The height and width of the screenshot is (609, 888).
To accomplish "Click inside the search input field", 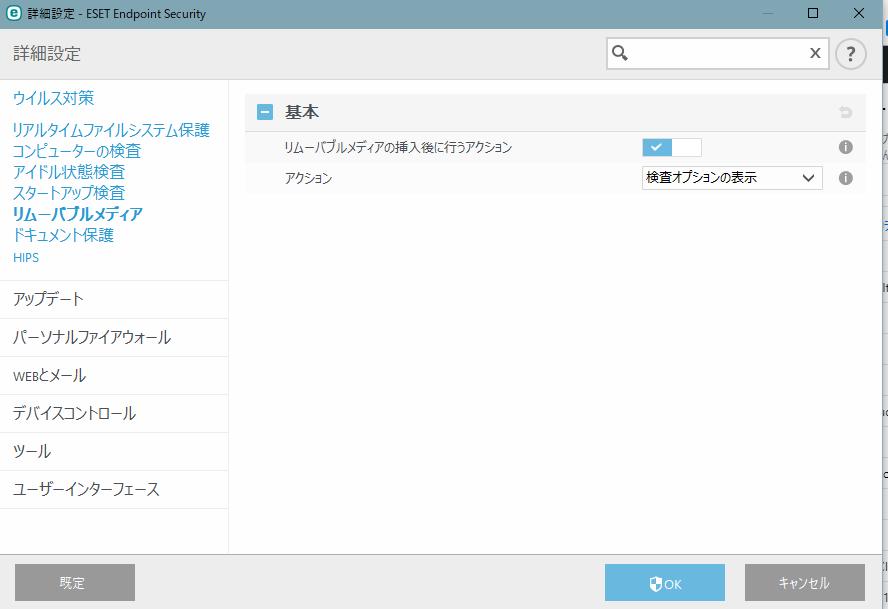I will [718, 53].
